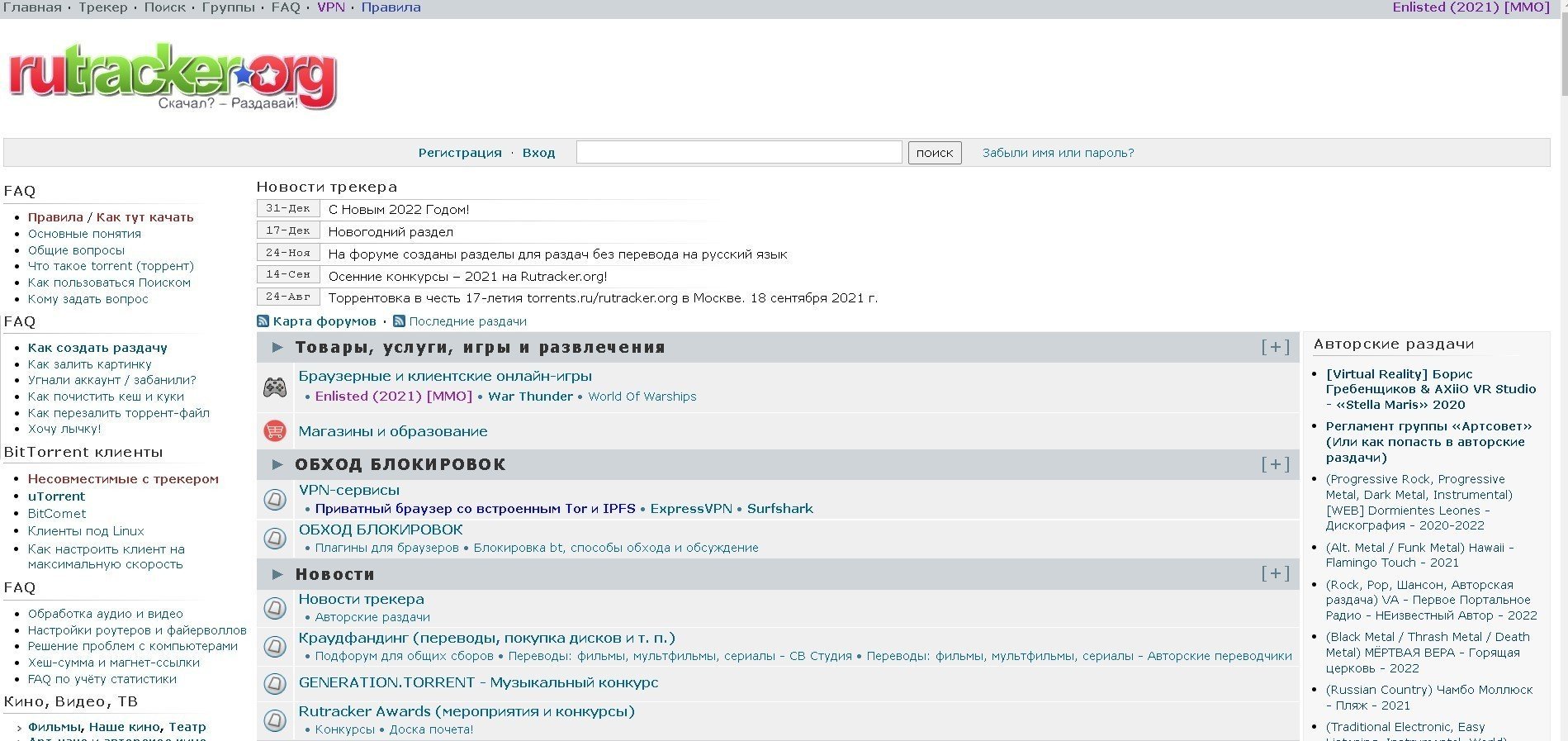The height and width of the screenshot is (741, 1568).
Task: Click the red shopping cart icon for Магазины
Action: [275, 430]
